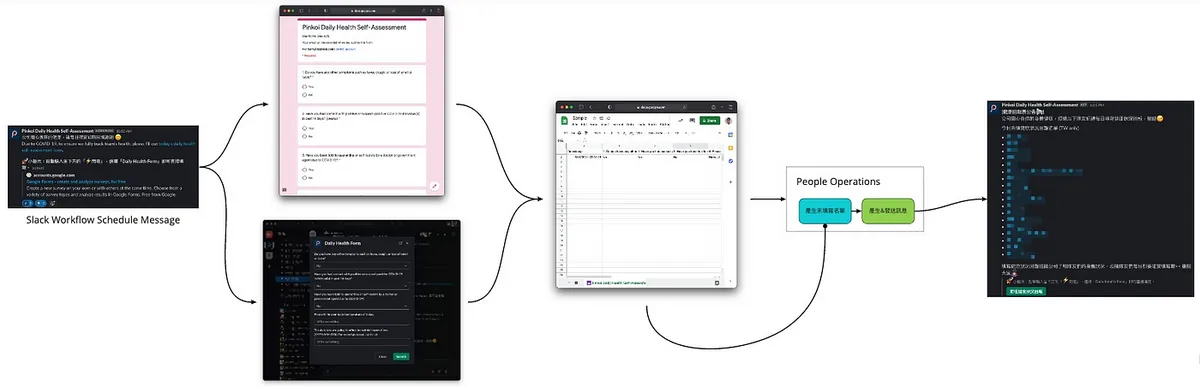
Task: Select the Pinkoi Daily Health Self-Assessment responses sheet tab
Action: [616, 283]
